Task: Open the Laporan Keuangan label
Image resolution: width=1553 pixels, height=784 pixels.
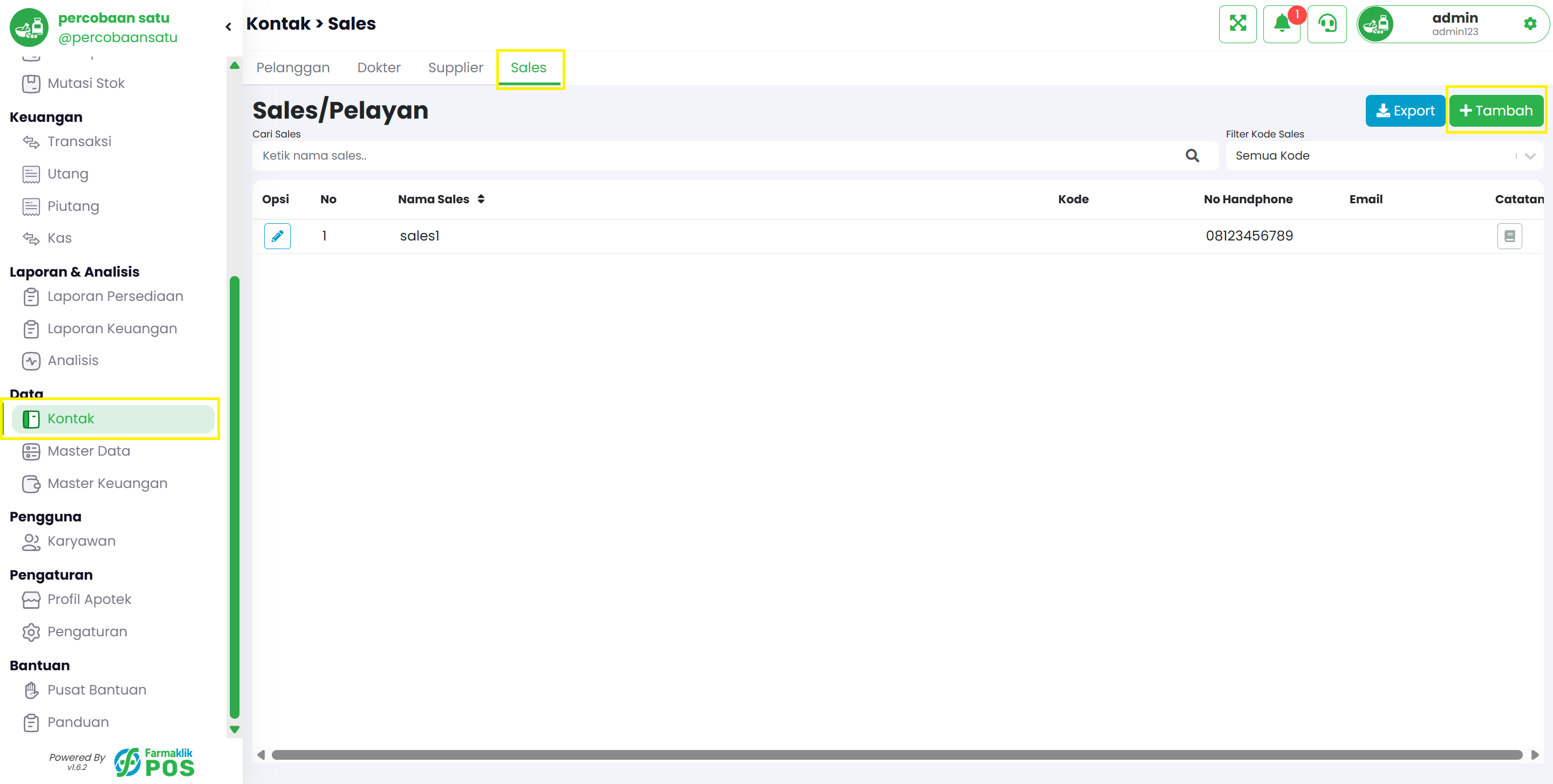Action: tap(112, 329)
